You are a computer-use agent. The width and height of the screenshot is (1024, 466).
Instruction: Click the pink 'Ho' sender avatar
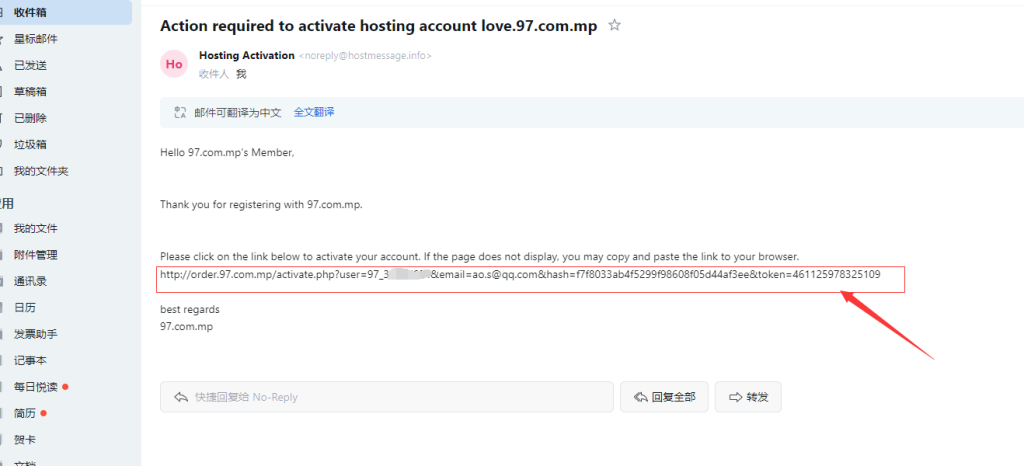pos(174,64)
